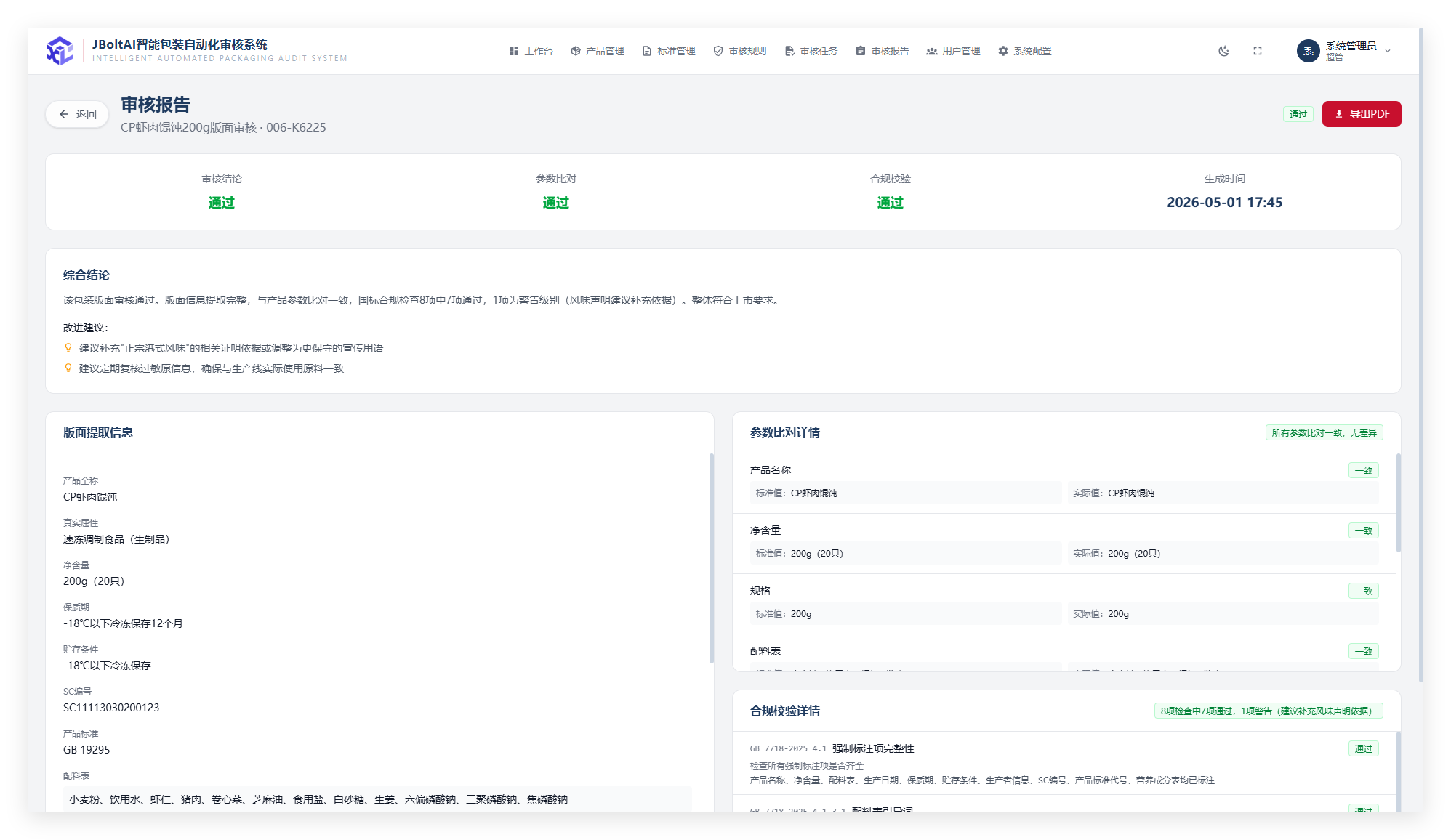Screen dimensions: 1451x840
Task: Open the 系统管理员 account dropdown arrow
Action: [x=1388, y=51]
